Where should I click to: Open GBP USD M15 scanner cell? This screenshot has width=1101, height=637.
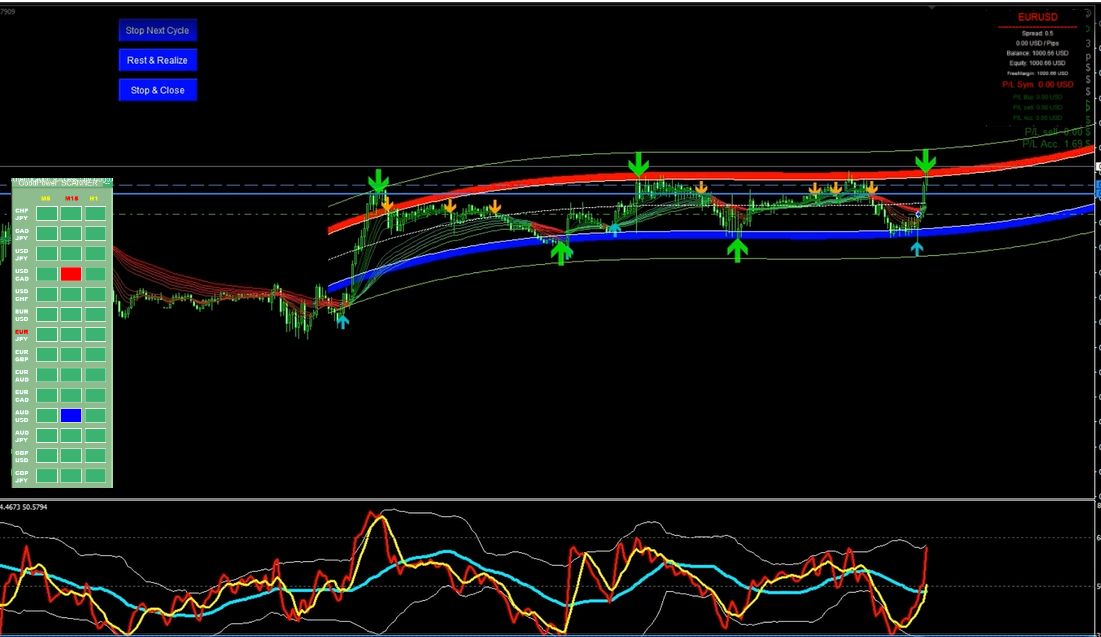pos(71,456)
